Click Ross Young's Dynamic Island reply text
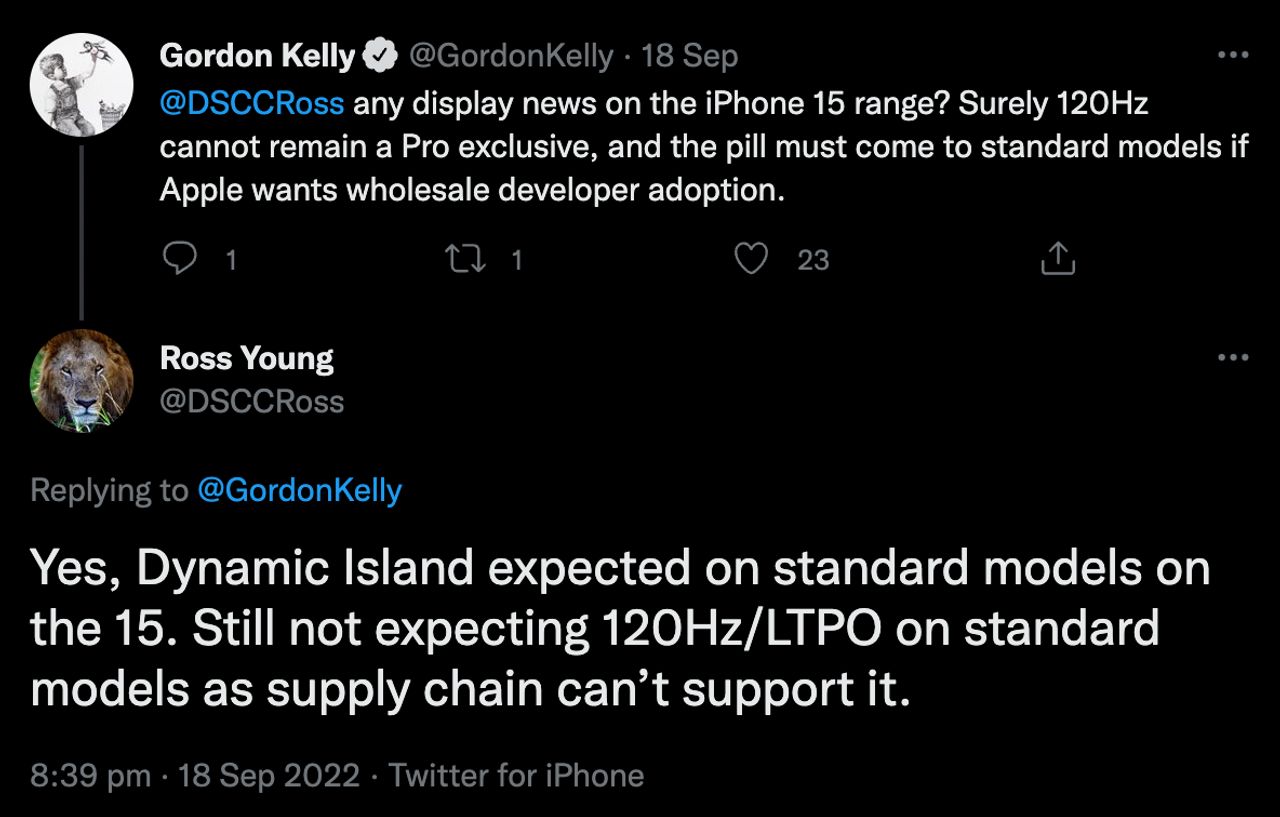The width and height of the screenshot is (1280, 817). (620, 630)
